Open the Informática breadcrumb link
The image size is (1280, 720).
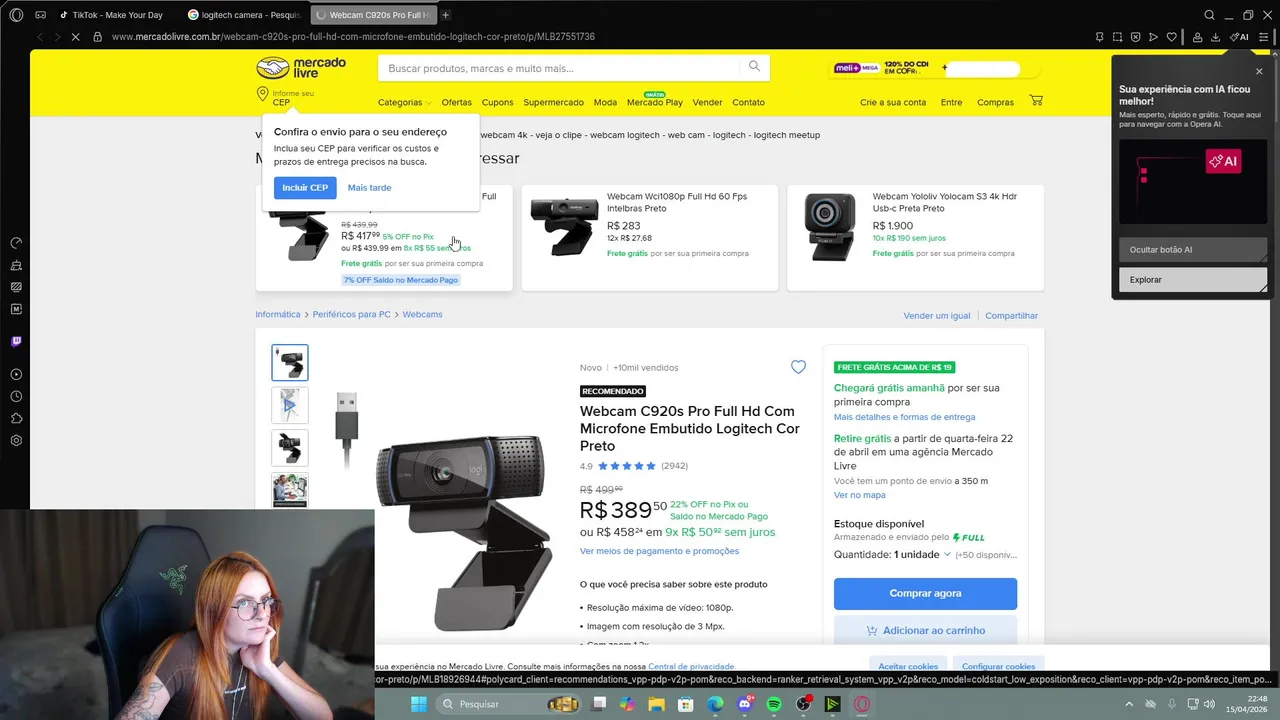pos(277,314)
